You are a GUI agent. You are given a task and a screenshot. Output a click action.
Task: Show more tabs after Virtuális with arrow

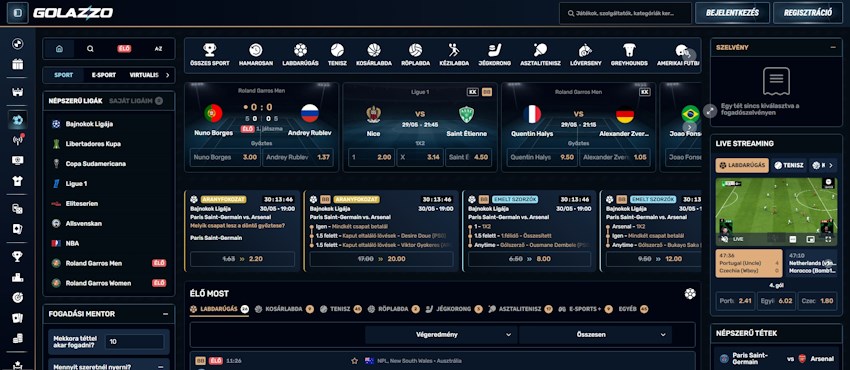[x=168, y=75]
